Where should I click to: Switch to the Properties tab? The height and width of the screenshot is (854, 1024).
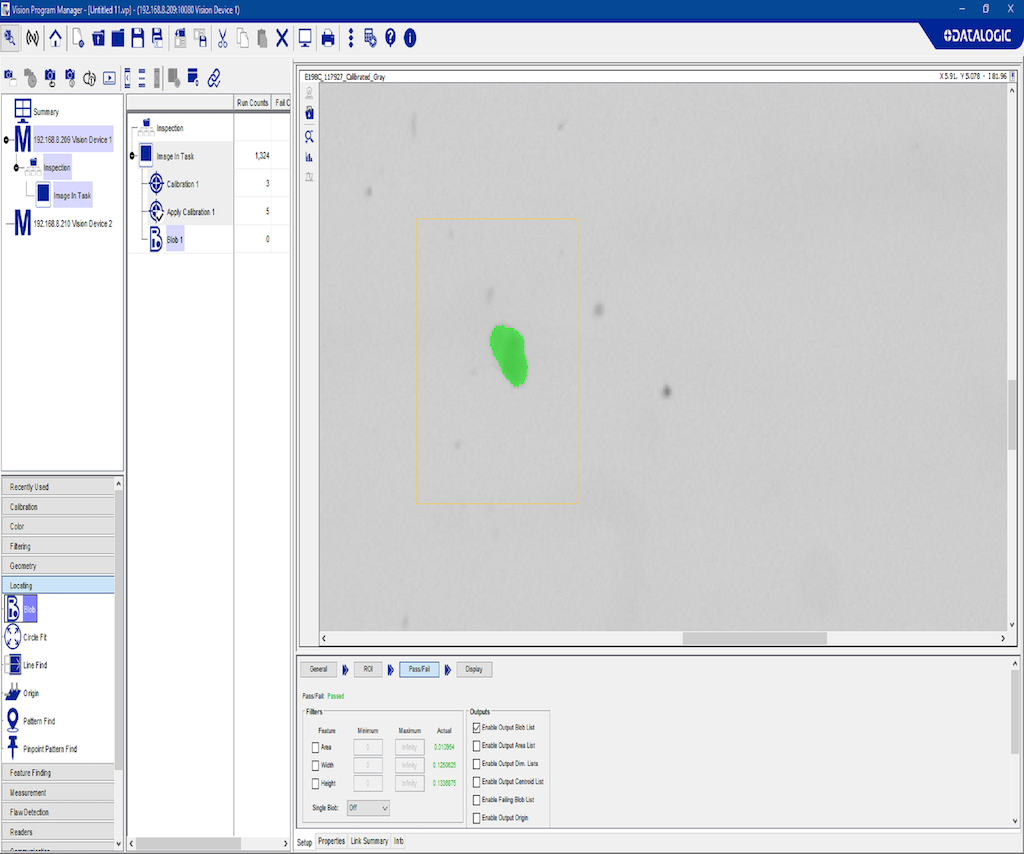point(331,841)
